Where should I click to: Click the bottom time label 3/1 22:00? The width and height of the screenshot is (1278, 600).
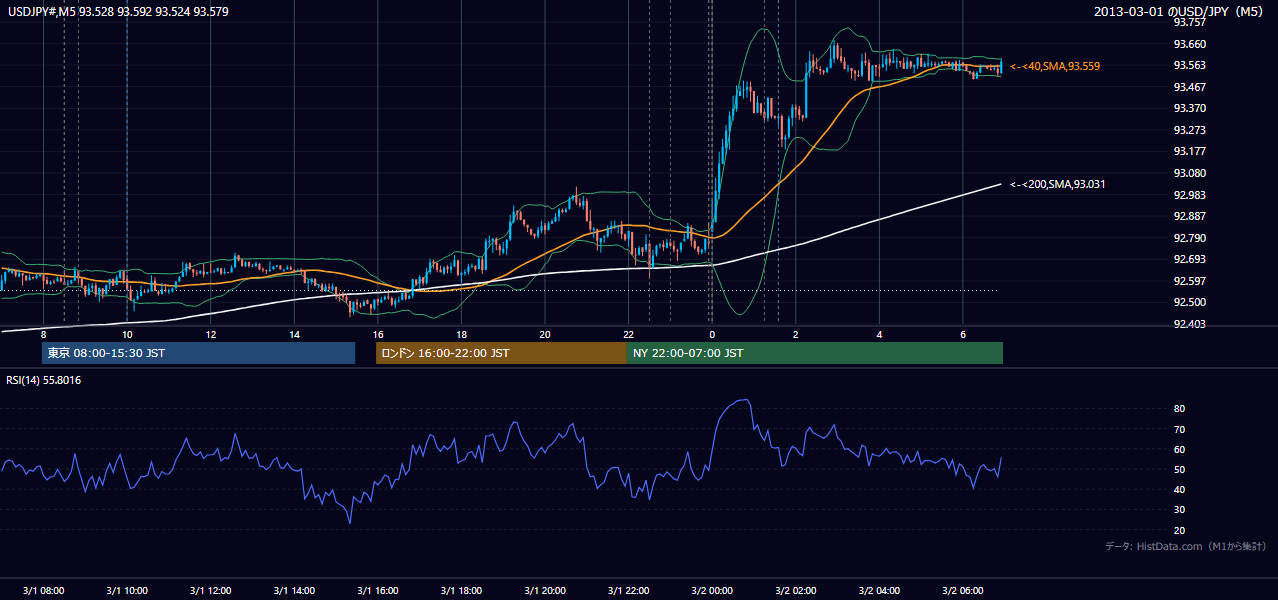(x=628, y=590)
